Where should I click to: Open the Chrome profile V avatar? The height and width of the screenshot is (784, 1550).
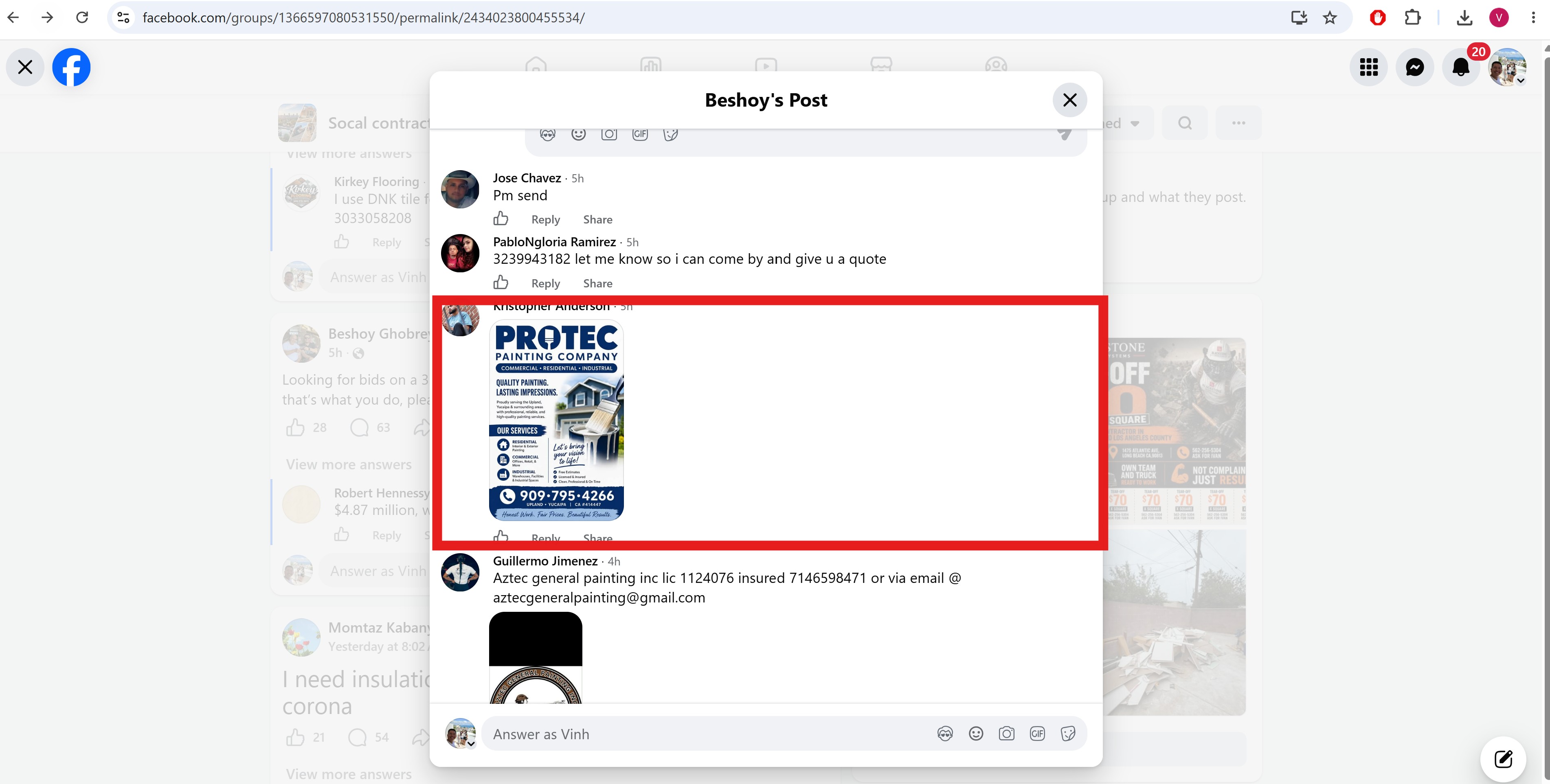pyautogui.click(x=1499, y=18)
